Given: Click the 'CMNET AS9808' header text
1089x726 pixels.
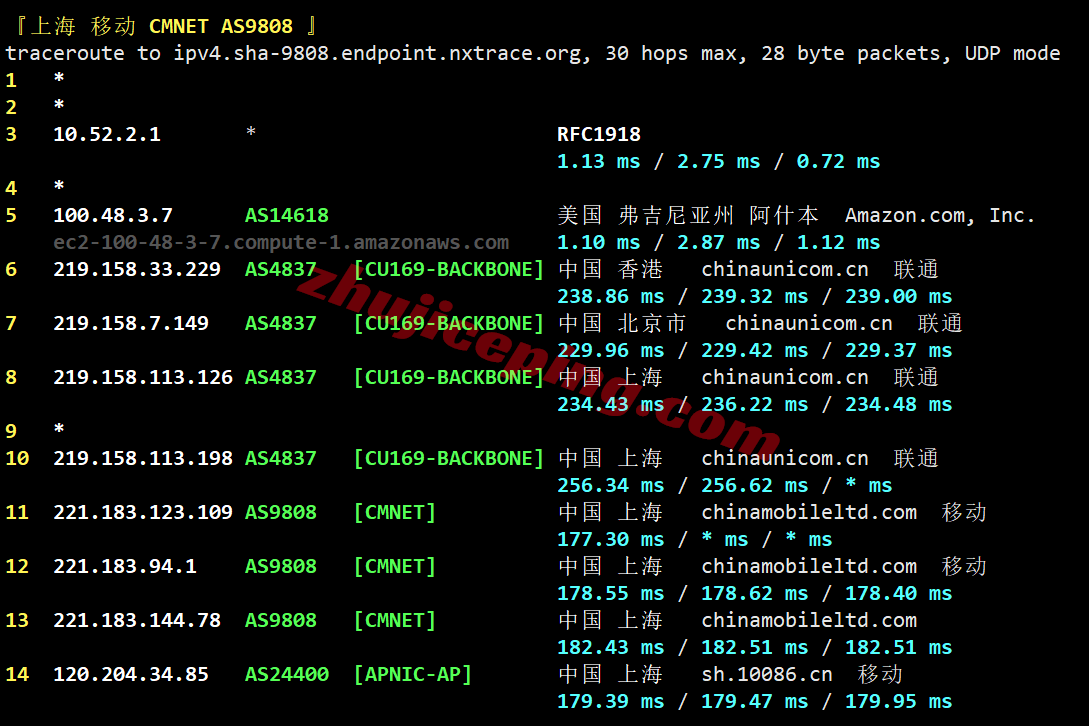Looking at the screenshot, I should [x=221, y=26].
